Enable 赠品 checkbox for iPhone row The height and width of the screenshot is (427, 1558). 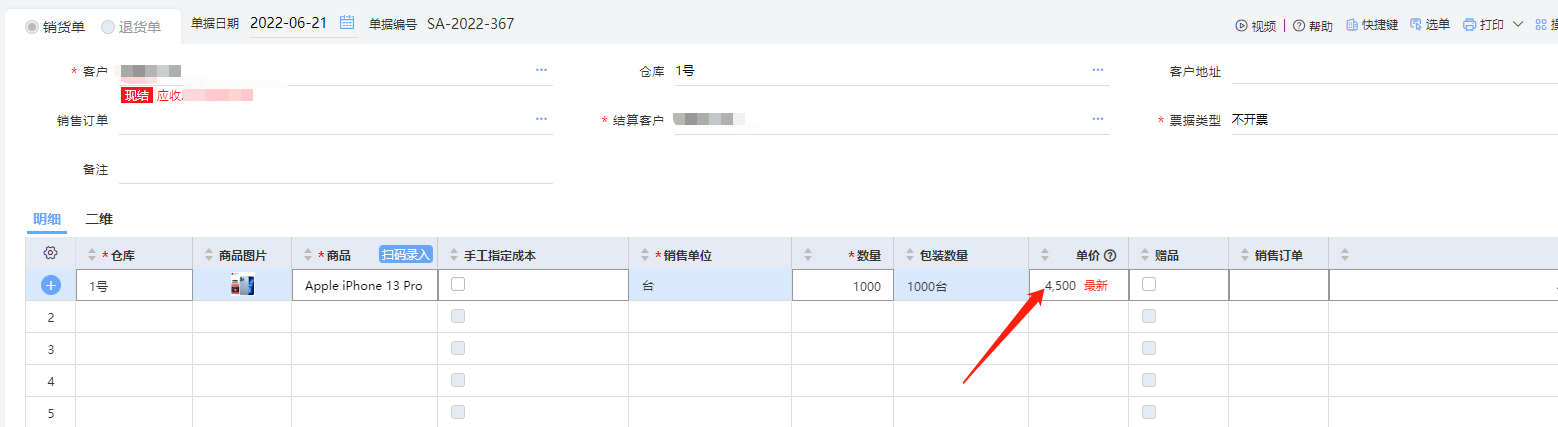tap(1149, 284)
